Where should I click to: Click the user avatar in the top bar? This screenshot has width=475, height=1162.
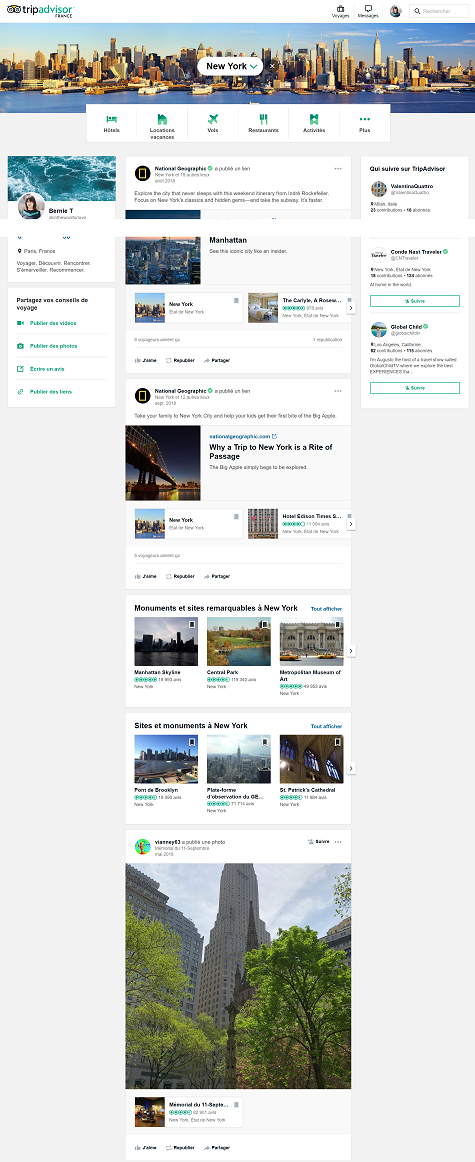(x=396, y=11)
